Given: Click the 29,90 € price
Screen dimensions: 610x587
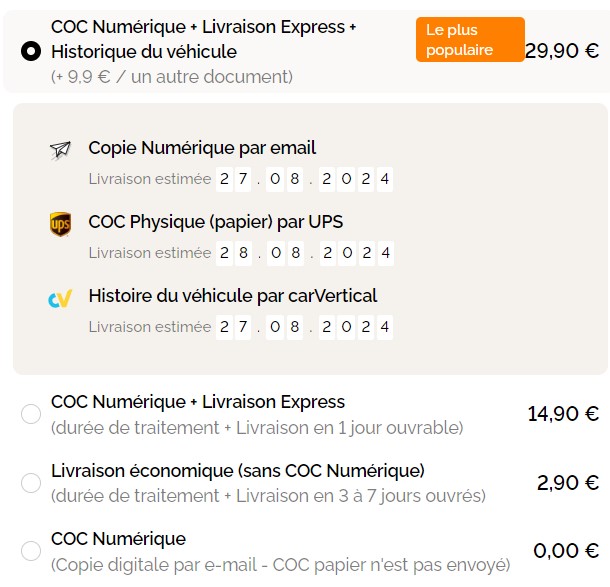Looking at the screenshot, I should [563, 51].
